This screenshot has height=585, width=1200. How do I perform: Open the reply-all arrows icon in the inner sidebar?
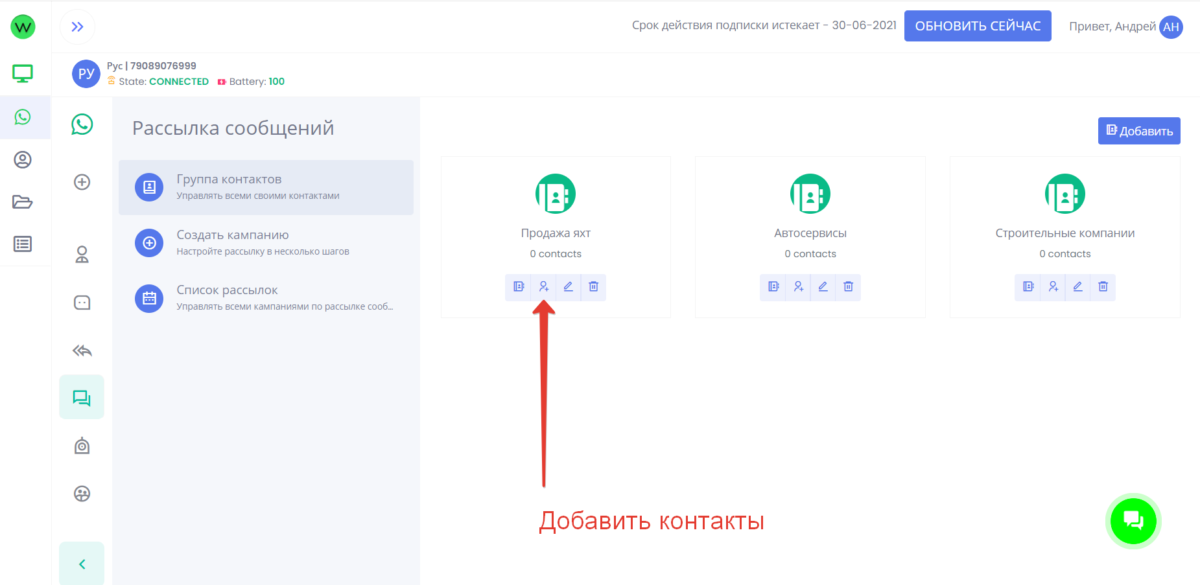pyautogui.click(x=82, y=350)
